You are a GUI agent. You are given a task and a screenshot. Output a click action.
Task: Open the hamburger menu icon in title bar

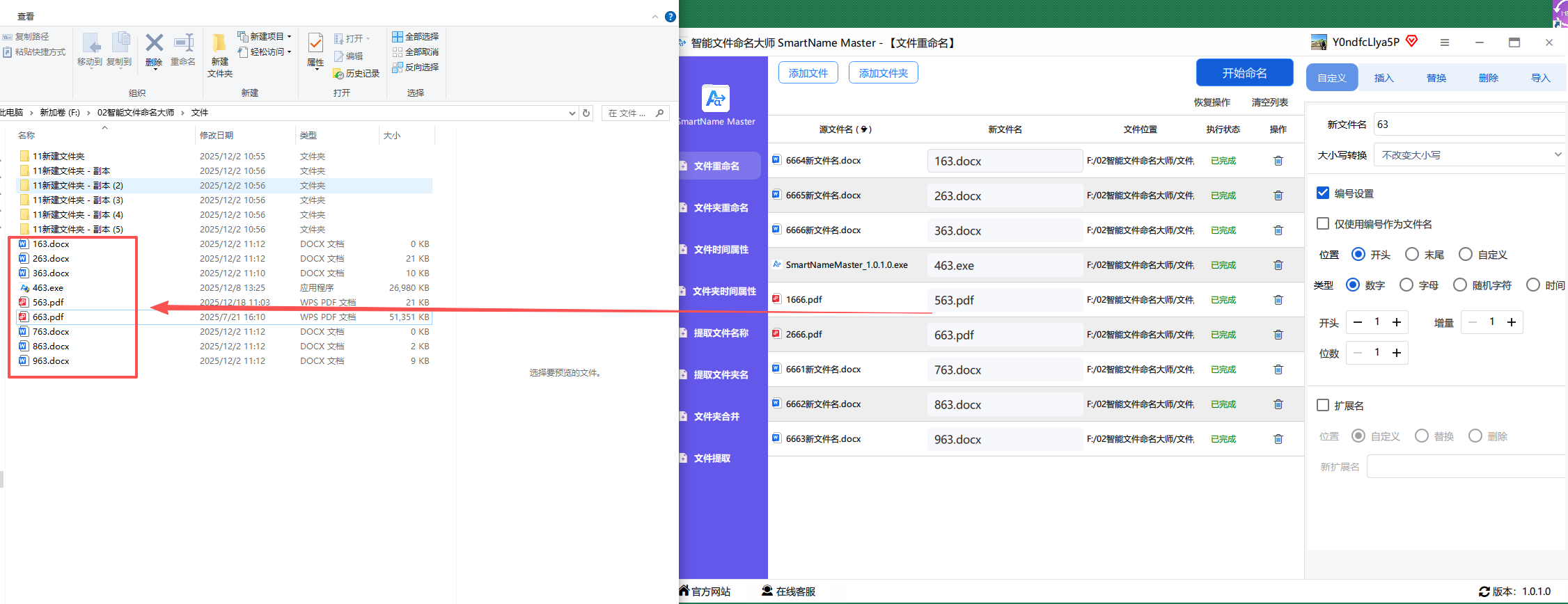[1445, 42]
